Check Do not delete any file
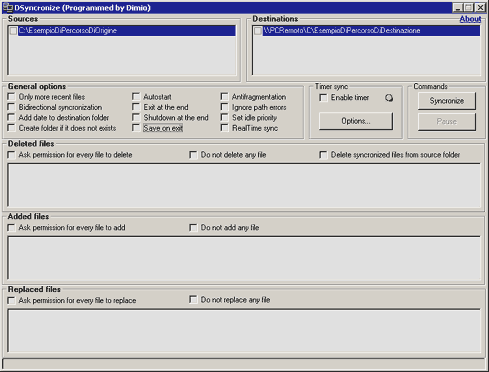The height and width of the screenshot is (372, 489). [x=193, y=155]
